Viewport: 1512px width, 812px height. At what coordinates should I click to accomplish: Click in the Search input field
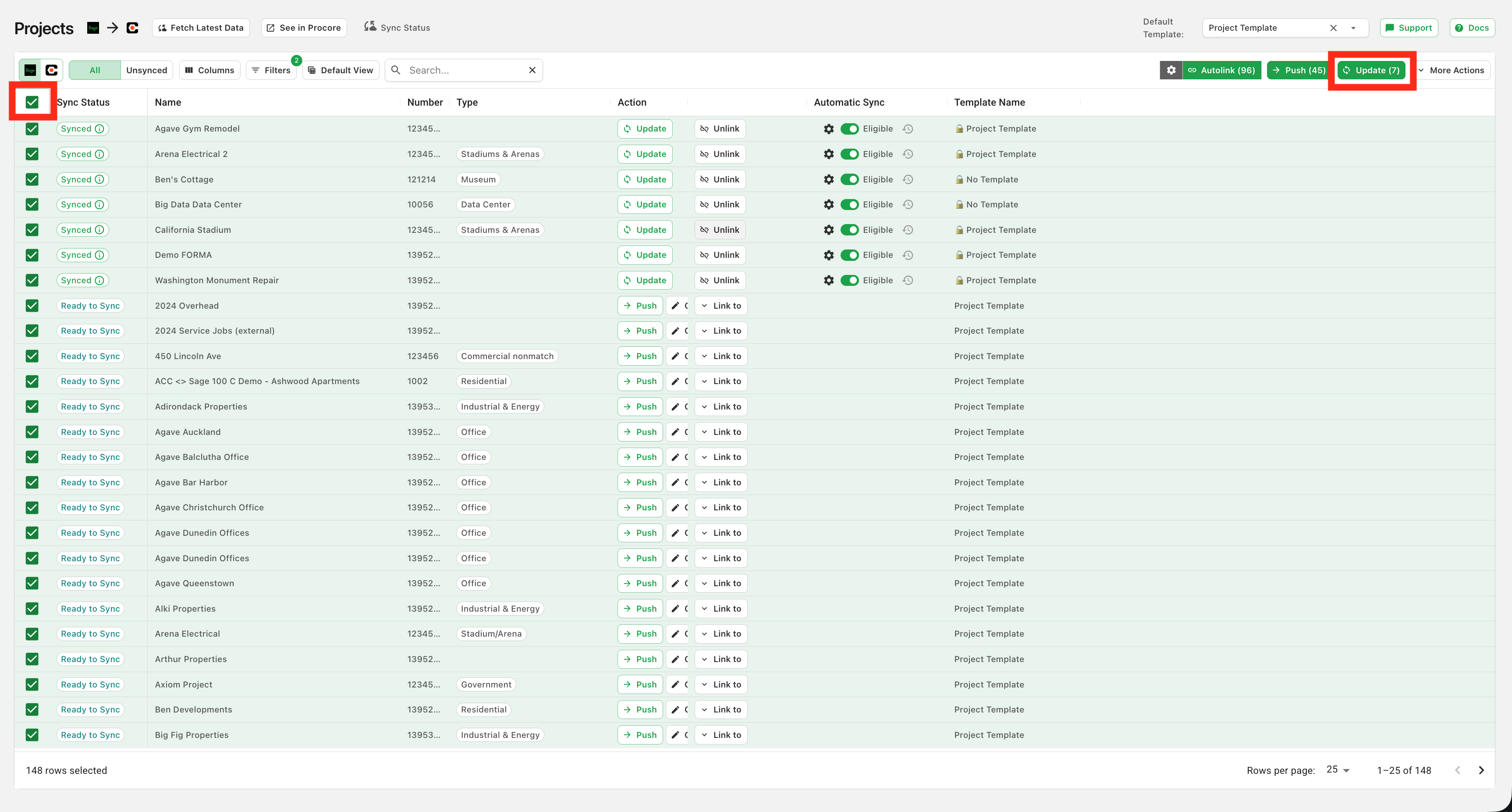point(464,71)
